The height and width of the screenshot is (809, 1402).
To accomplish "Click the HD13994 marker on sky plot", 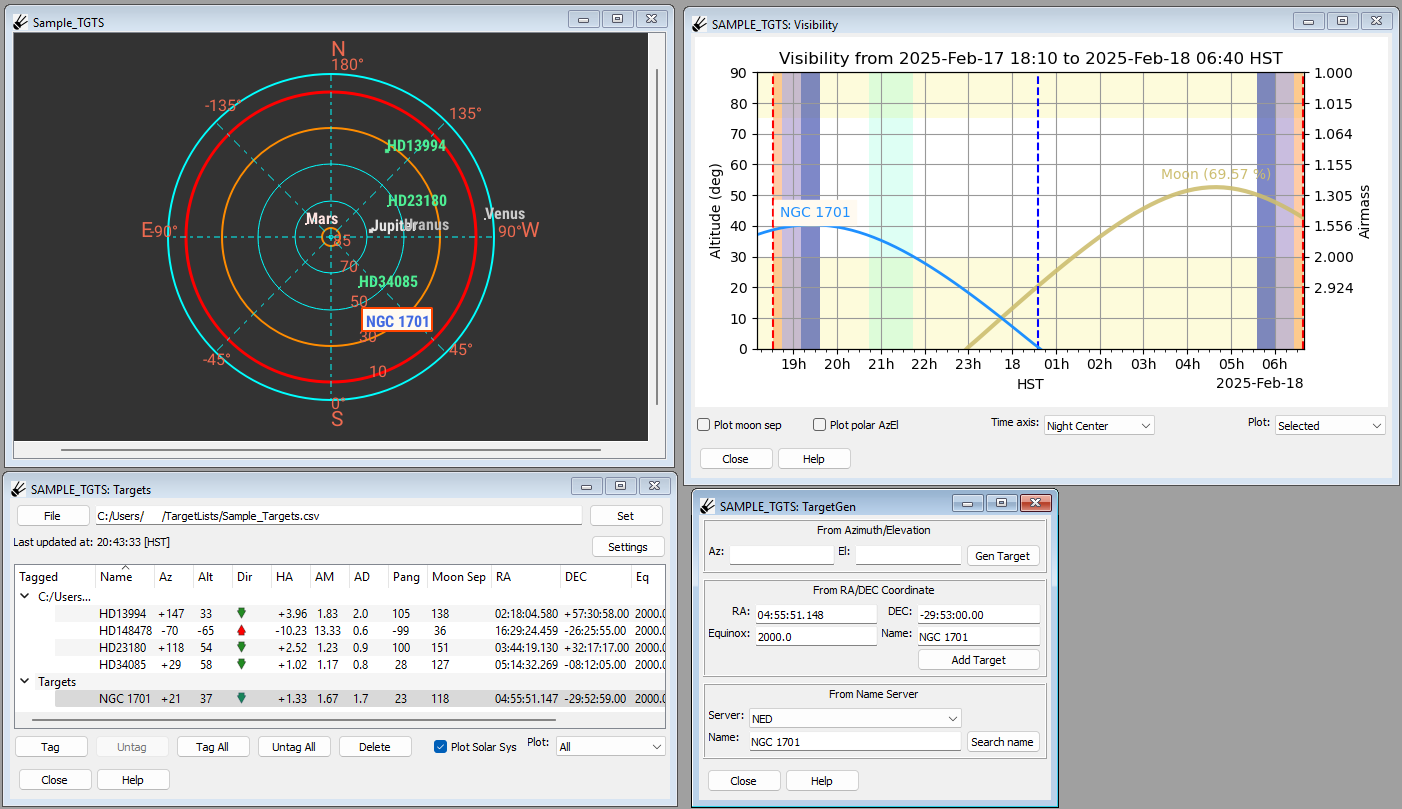I will click(x=416, y=146).
